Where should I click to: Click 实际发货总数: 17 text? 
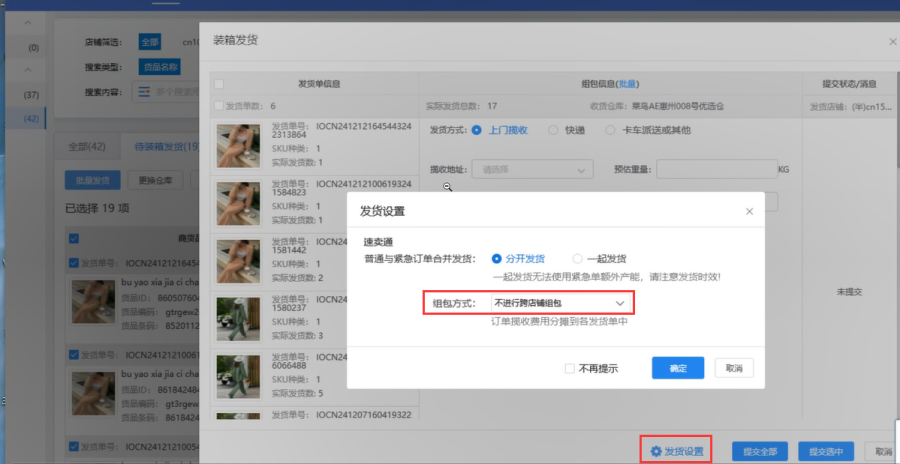click(x=461, y=106)
